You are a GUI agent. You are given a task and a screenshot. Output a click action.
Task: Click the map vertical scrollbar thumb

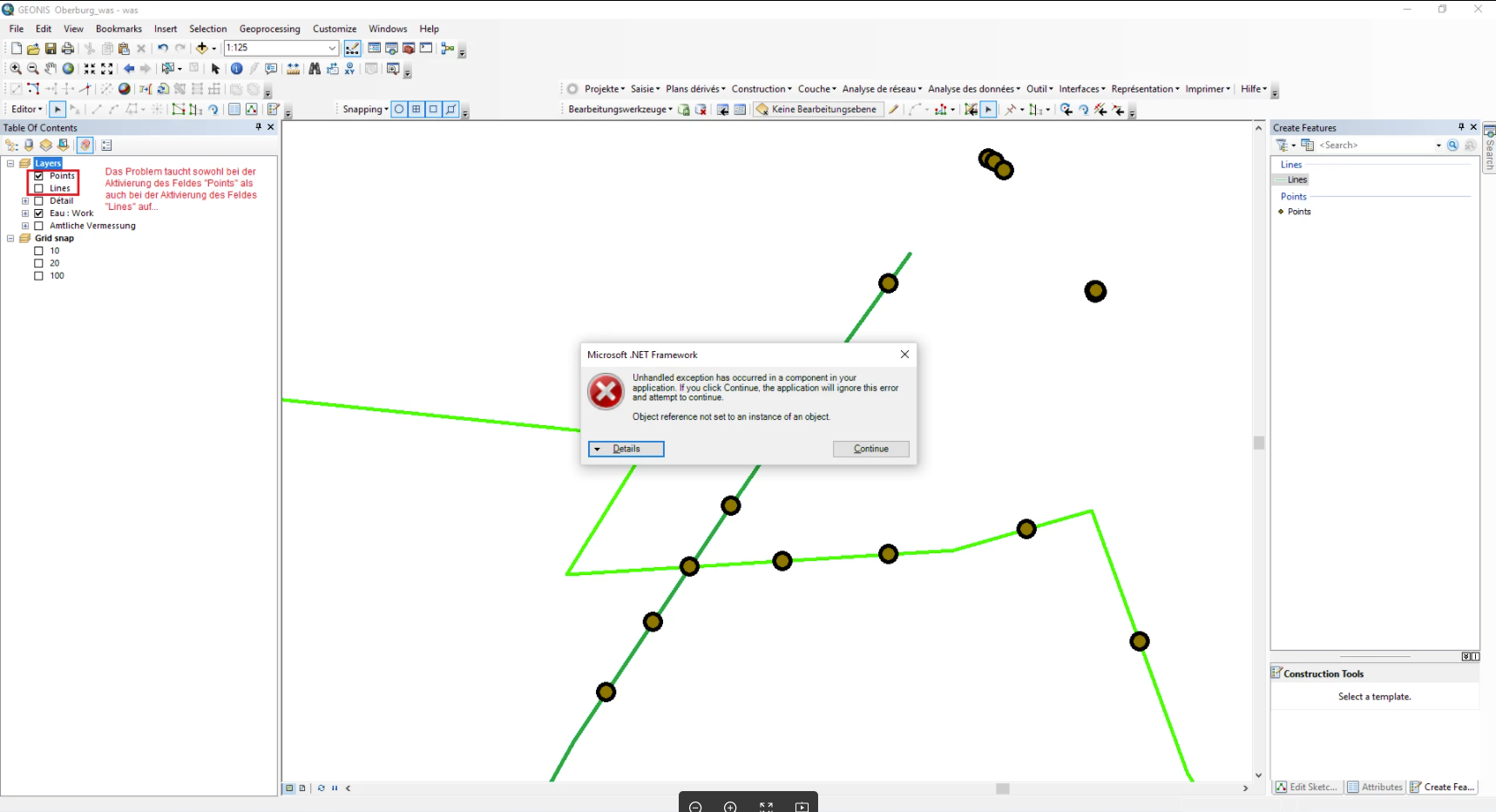1258,443
